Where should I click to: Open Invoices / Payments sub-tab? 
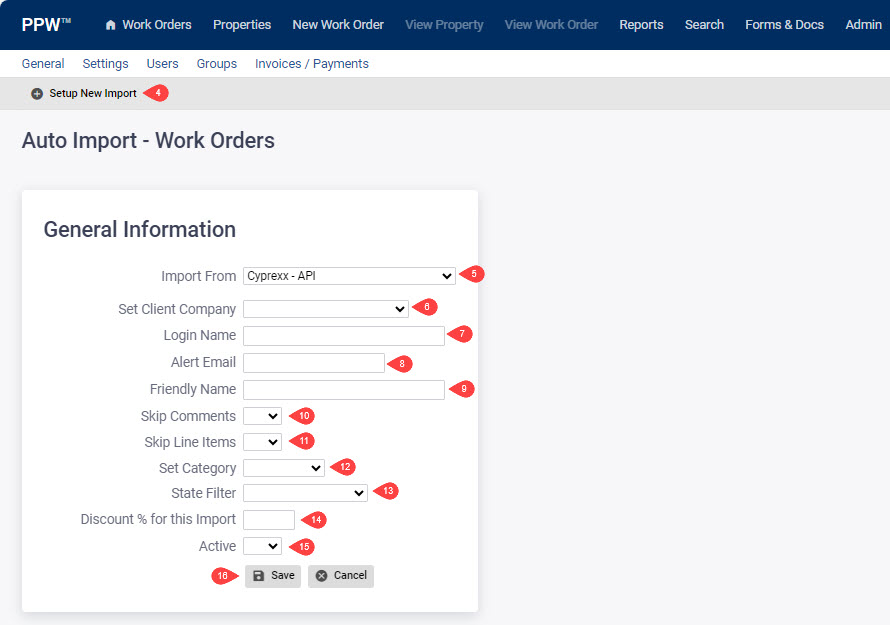312,64
